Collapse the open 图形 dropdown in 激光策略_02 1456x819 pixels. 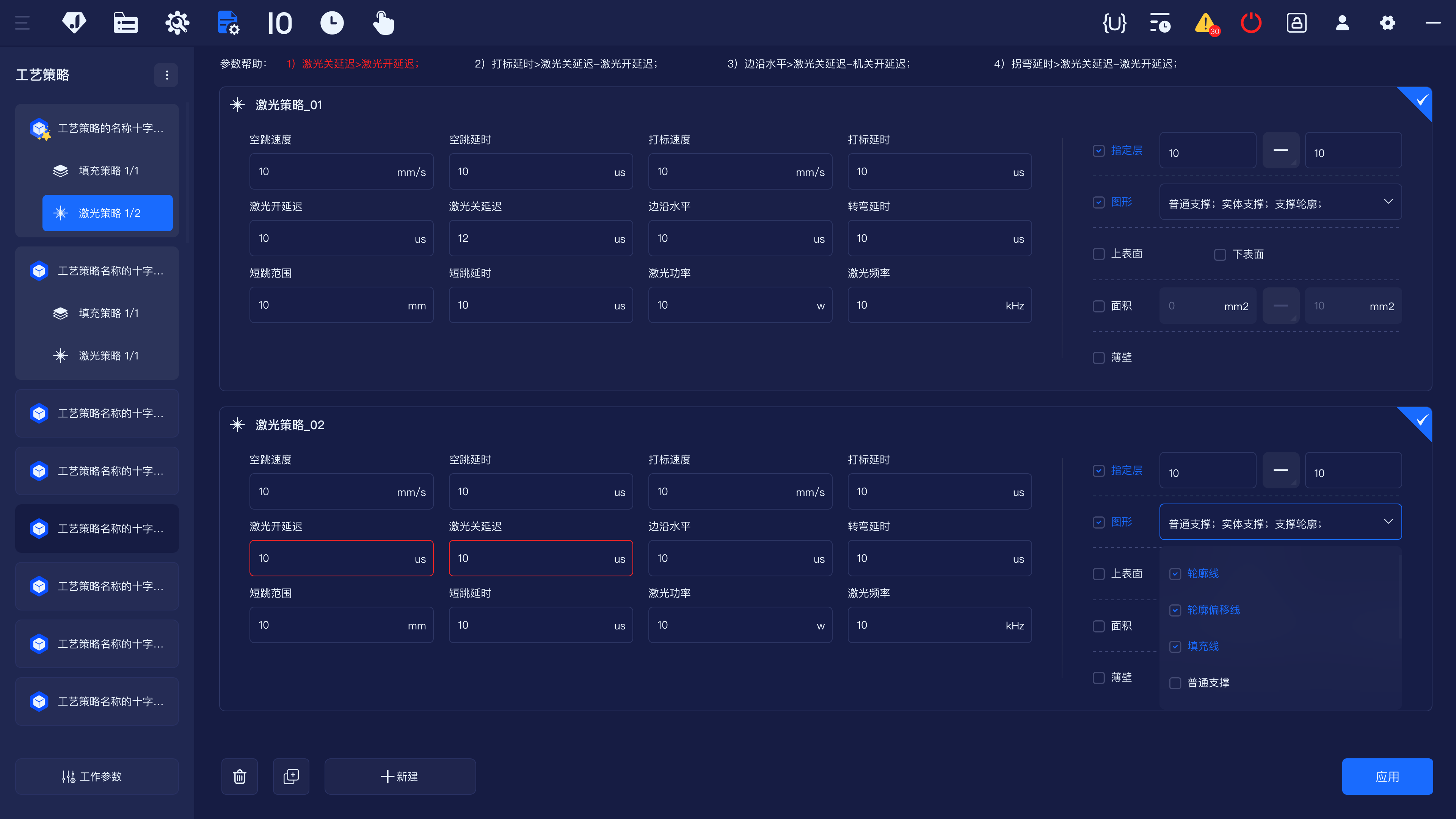coord(1388,522)
